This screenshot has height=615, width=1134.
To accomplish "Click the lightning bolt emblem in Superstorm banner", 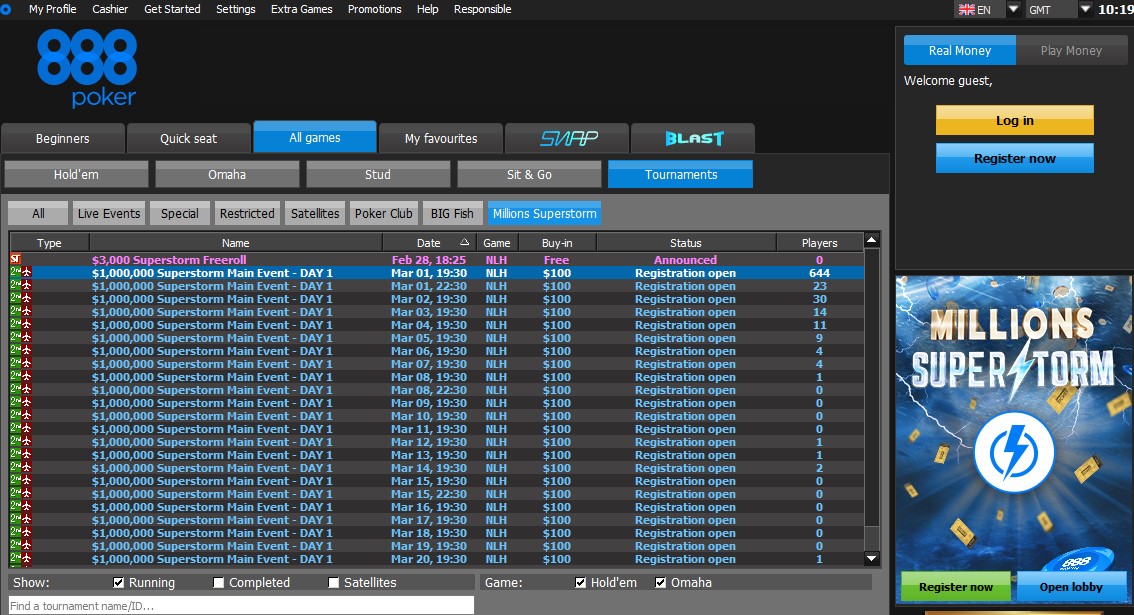I will pyautogui.click(x=1014, y=451).
